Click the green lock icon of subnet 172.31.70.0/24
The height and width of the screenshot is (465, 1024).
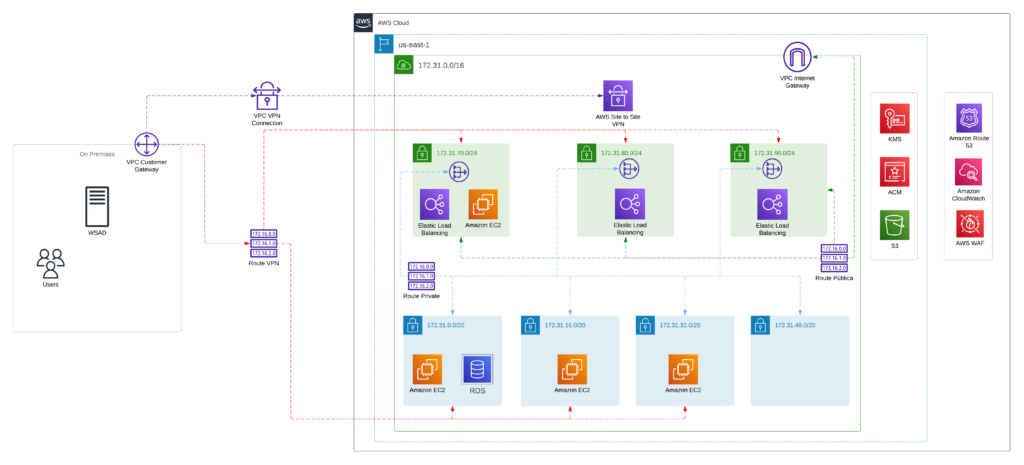[422, 153]
